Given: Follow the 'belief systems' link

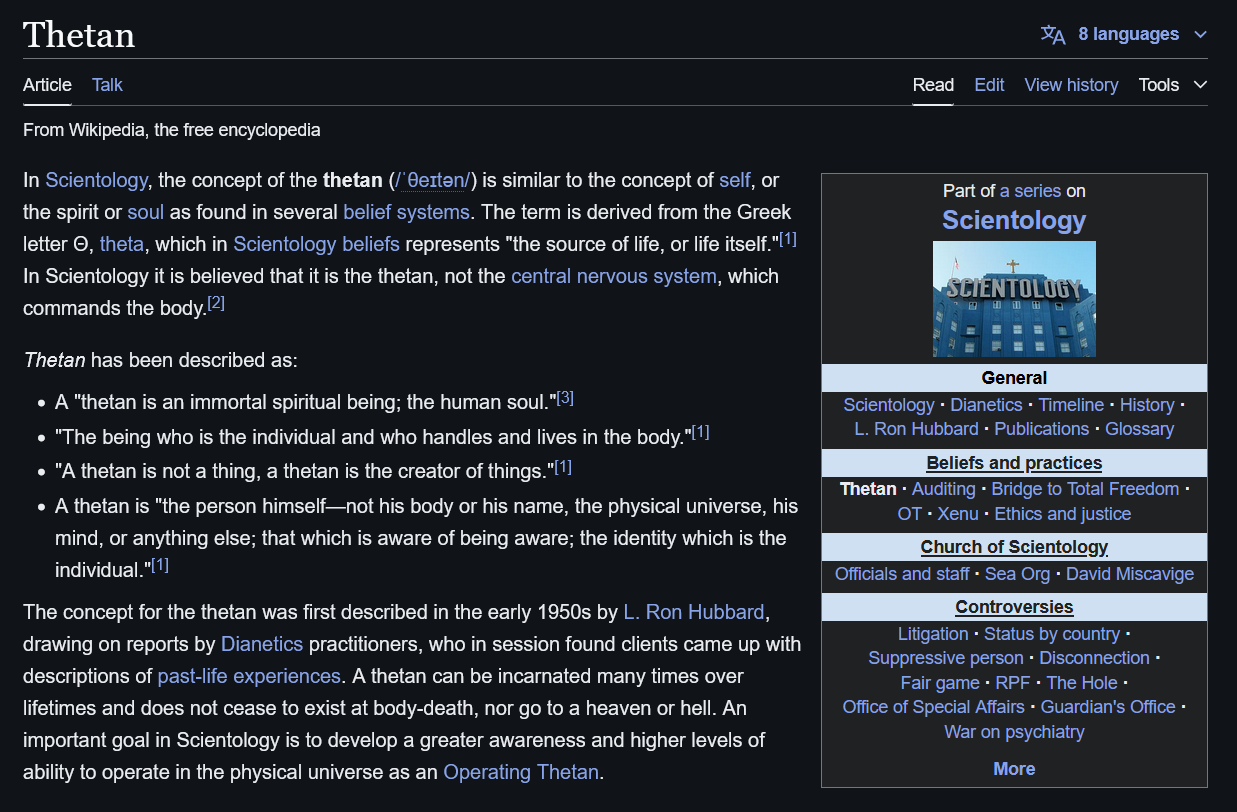Looking at the screenshot, I should click(406, 212).
